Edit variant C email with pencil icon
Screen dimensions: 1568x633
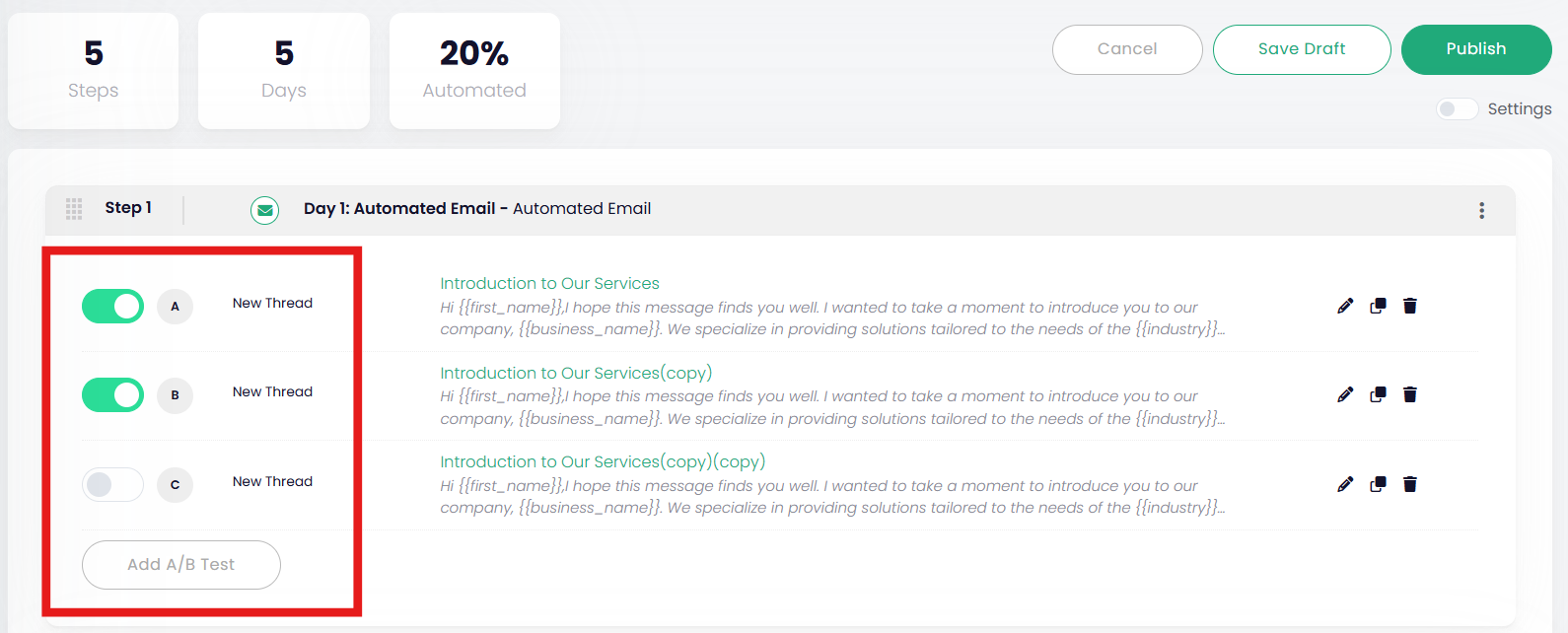click(x=1345, y=484)
